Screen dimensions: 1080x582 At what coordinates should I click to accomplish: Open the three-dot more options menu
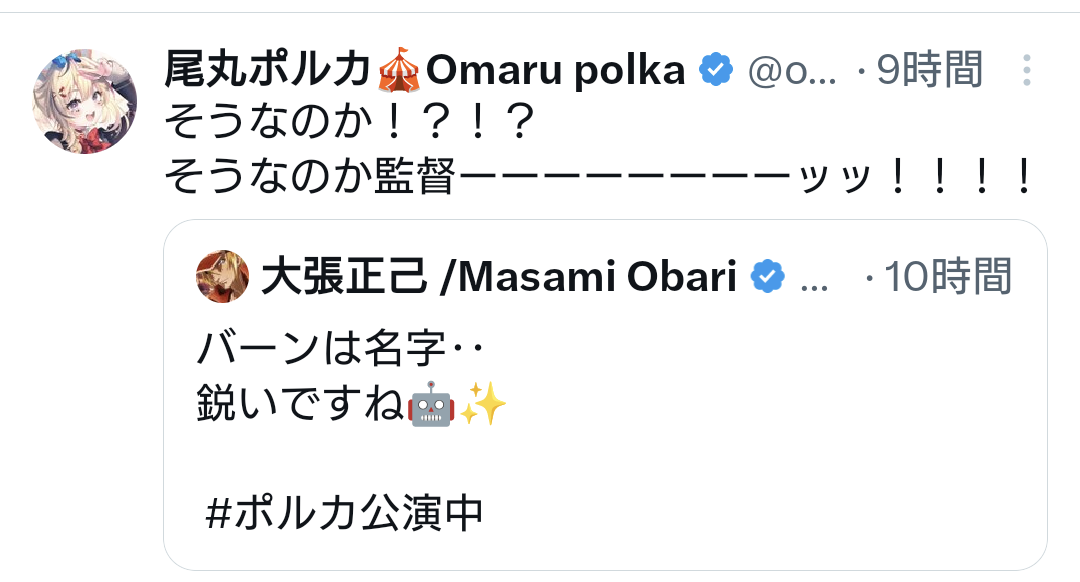(x=1026, y=70)
